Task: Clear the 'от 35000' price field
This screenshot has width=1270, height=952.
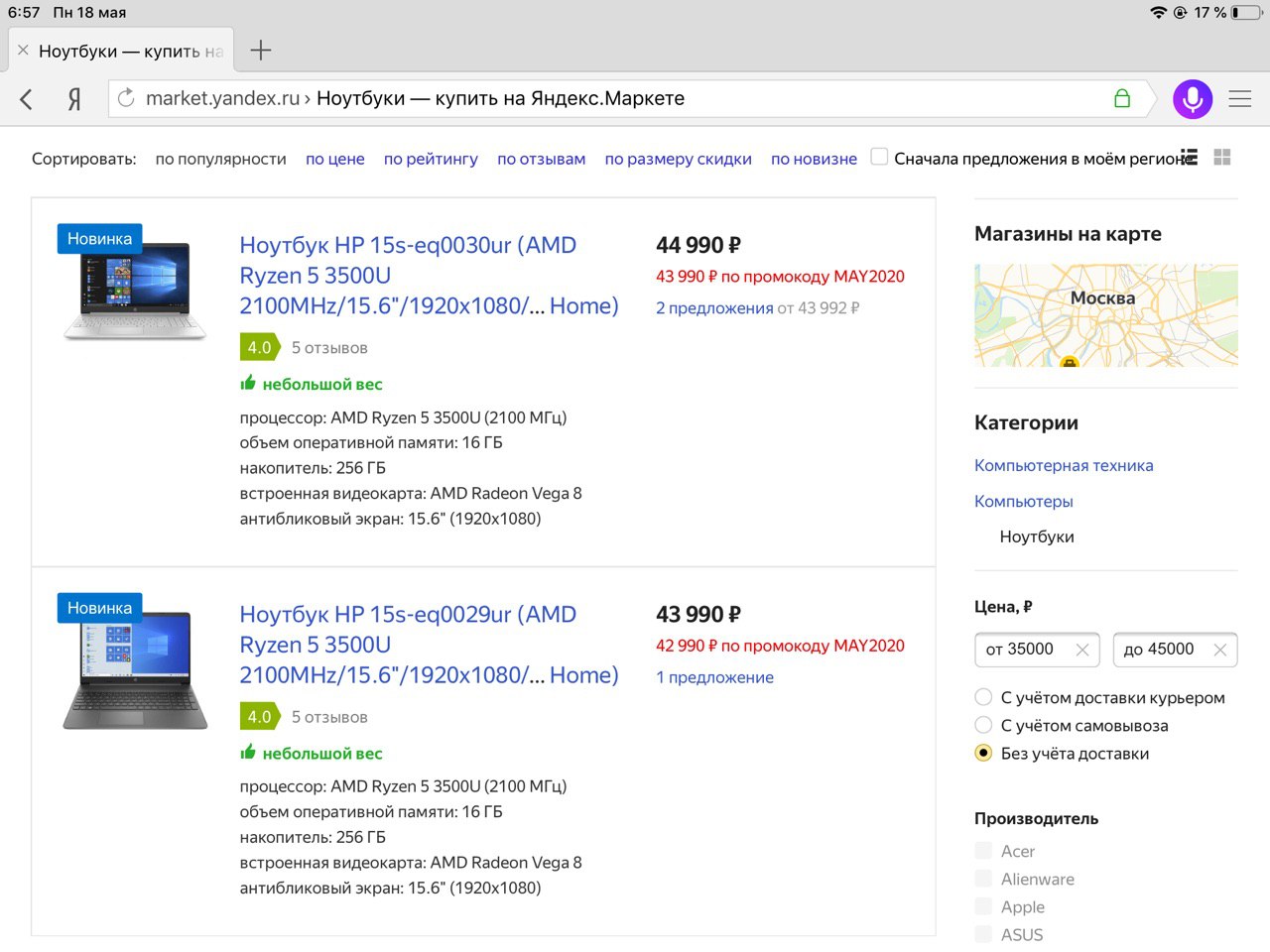Action: tap(1082, 650)
